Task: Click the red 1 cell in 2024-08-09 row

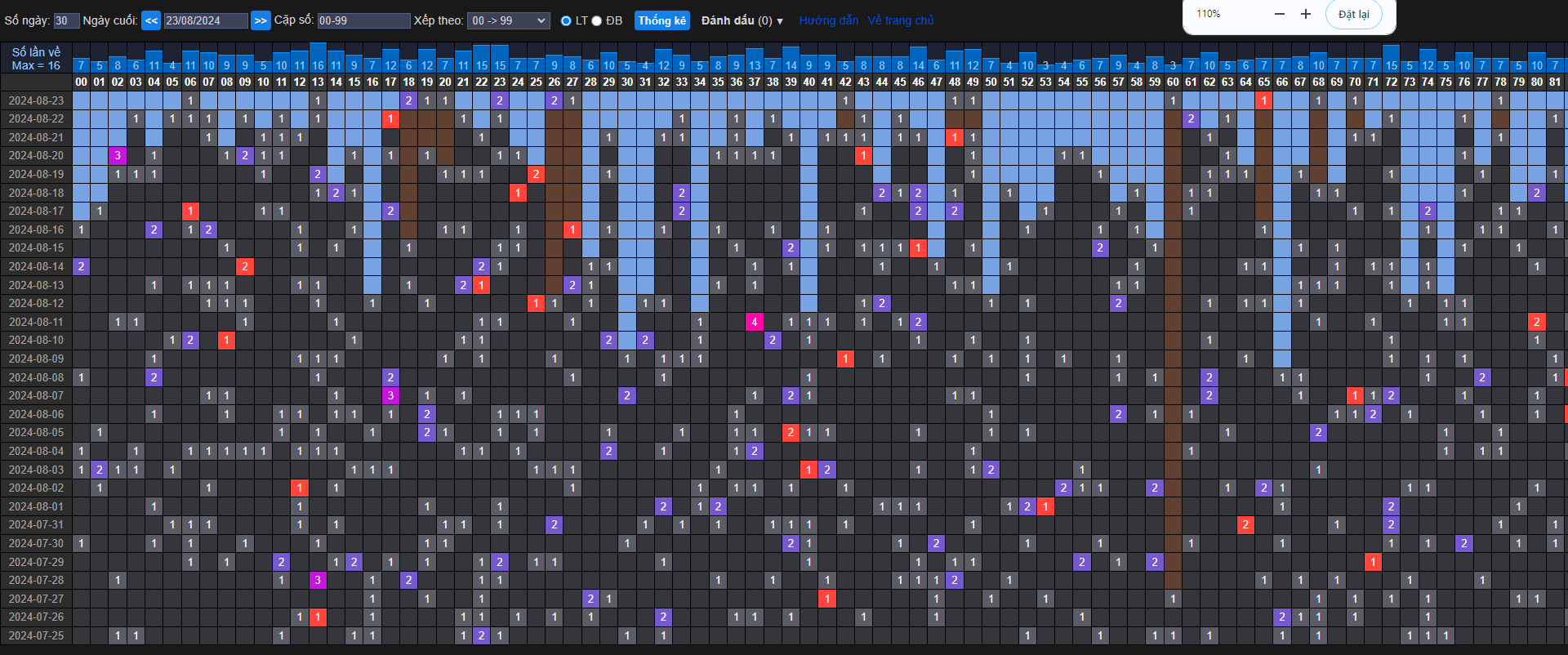Action: [845, 359]
